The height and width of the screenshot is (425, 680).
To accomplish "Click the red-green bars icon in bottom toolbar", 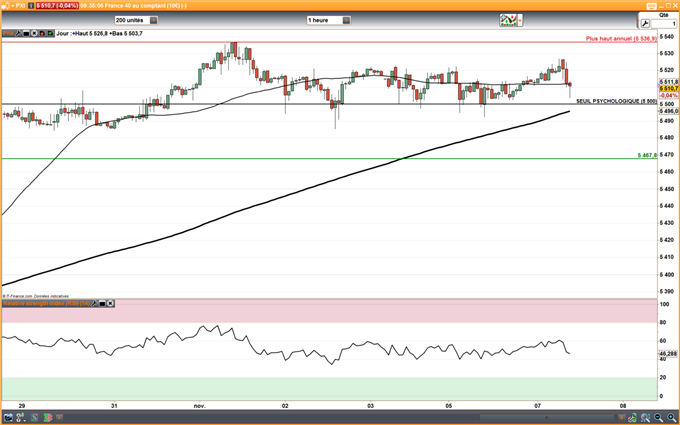I will (48, 418).
